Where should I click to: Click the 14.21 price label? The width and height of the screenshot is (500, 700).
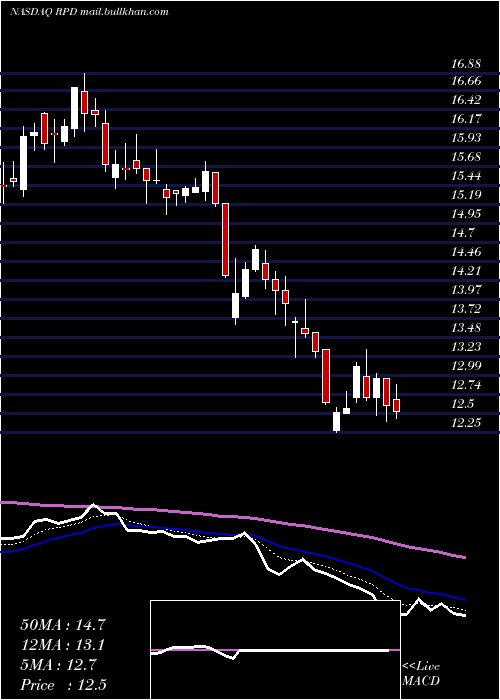(466, 271)
